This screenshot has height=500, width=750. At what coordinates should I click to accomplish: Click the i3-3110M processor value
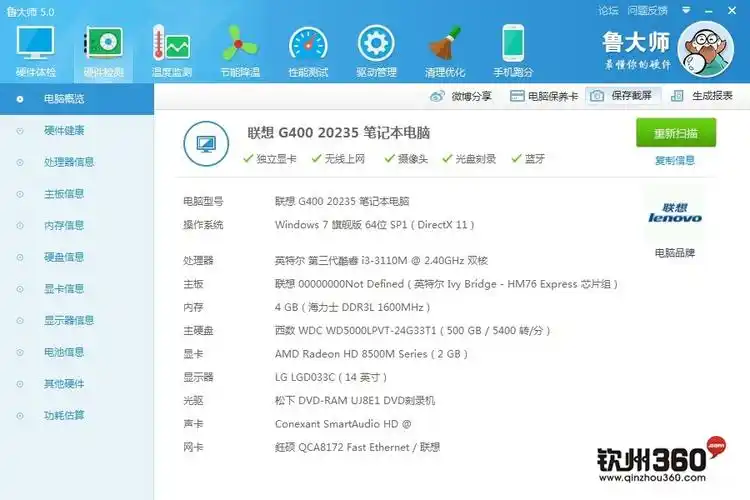[x=381, y=261]
